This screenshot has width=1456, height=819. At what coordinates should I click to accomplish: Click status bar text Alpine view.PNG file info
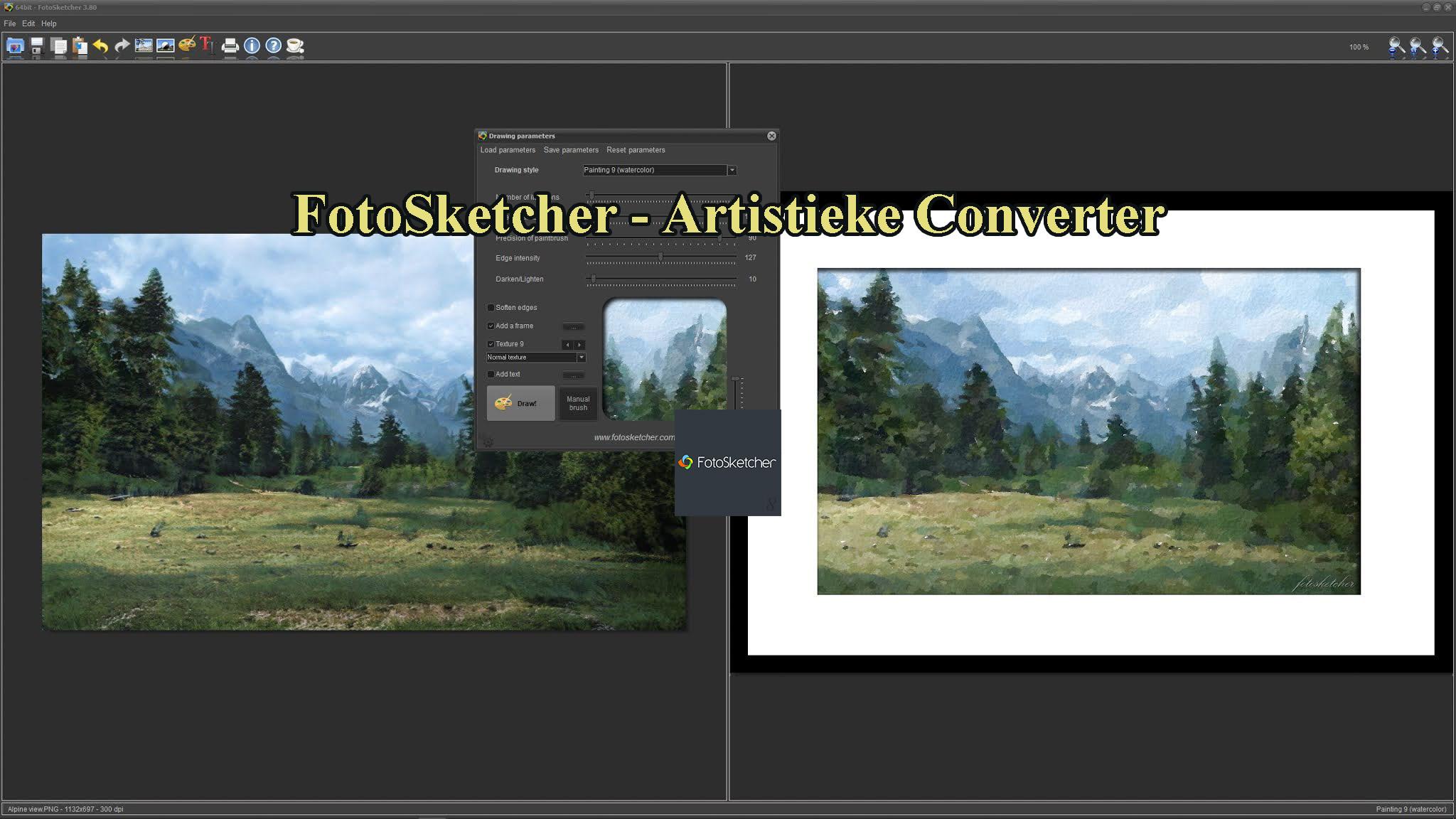point(65,809)
